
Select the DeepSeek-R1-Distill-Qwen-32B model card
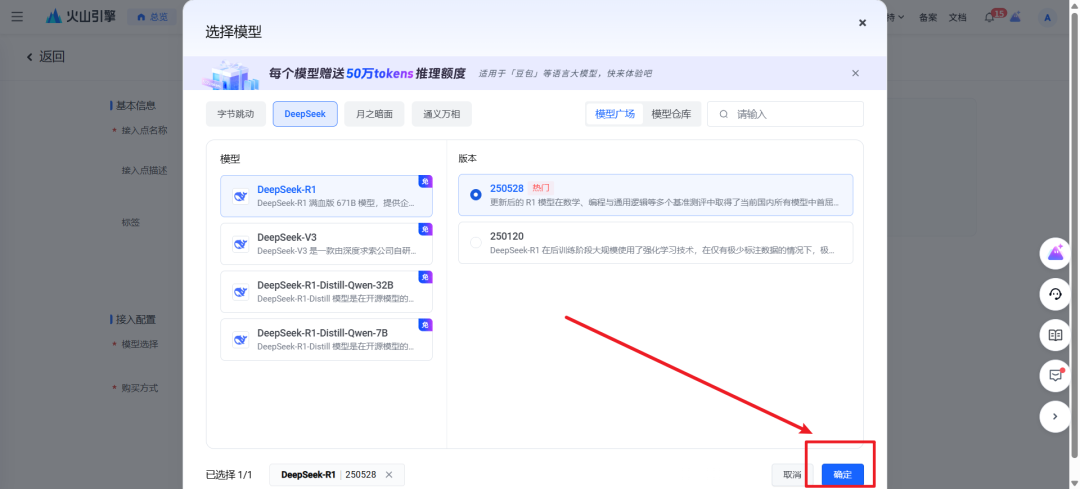tap(326, 291)
